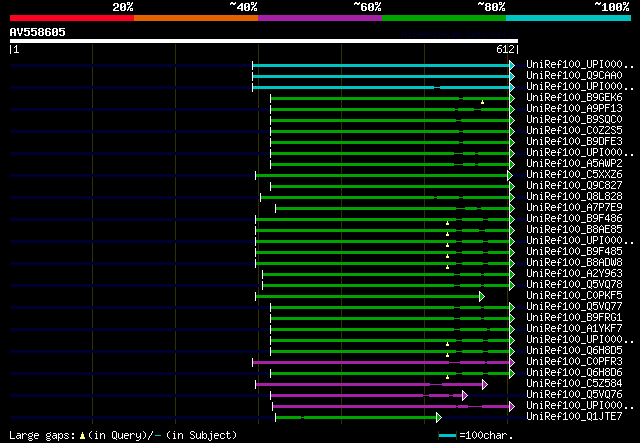The width and height of the screenshot is (640, 443).
Task: Open the UniRef100_Q1JTE7 hit label
Action: [574, 416]
